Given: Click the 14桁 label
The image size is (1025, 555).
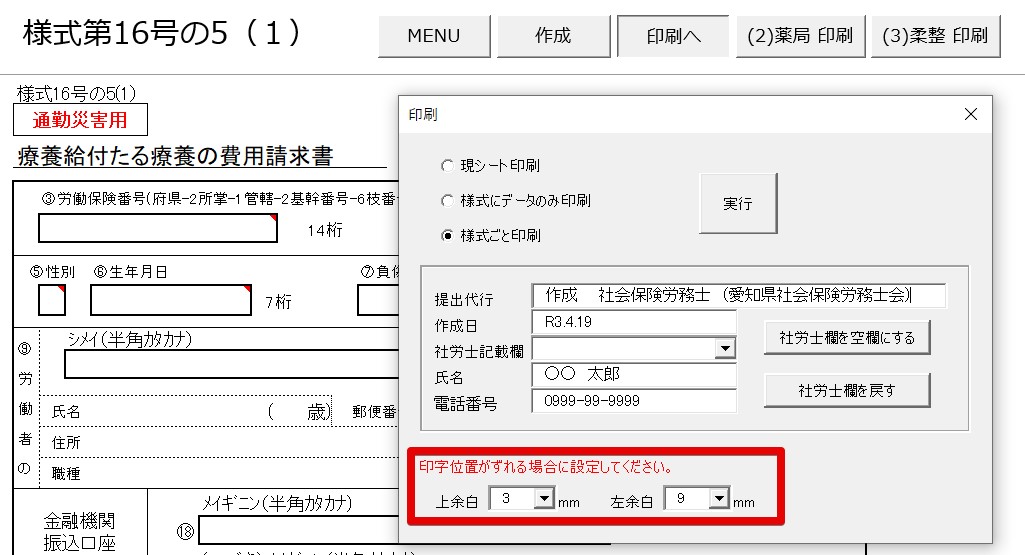Looking at the screenshot, I should click(325, 230).
